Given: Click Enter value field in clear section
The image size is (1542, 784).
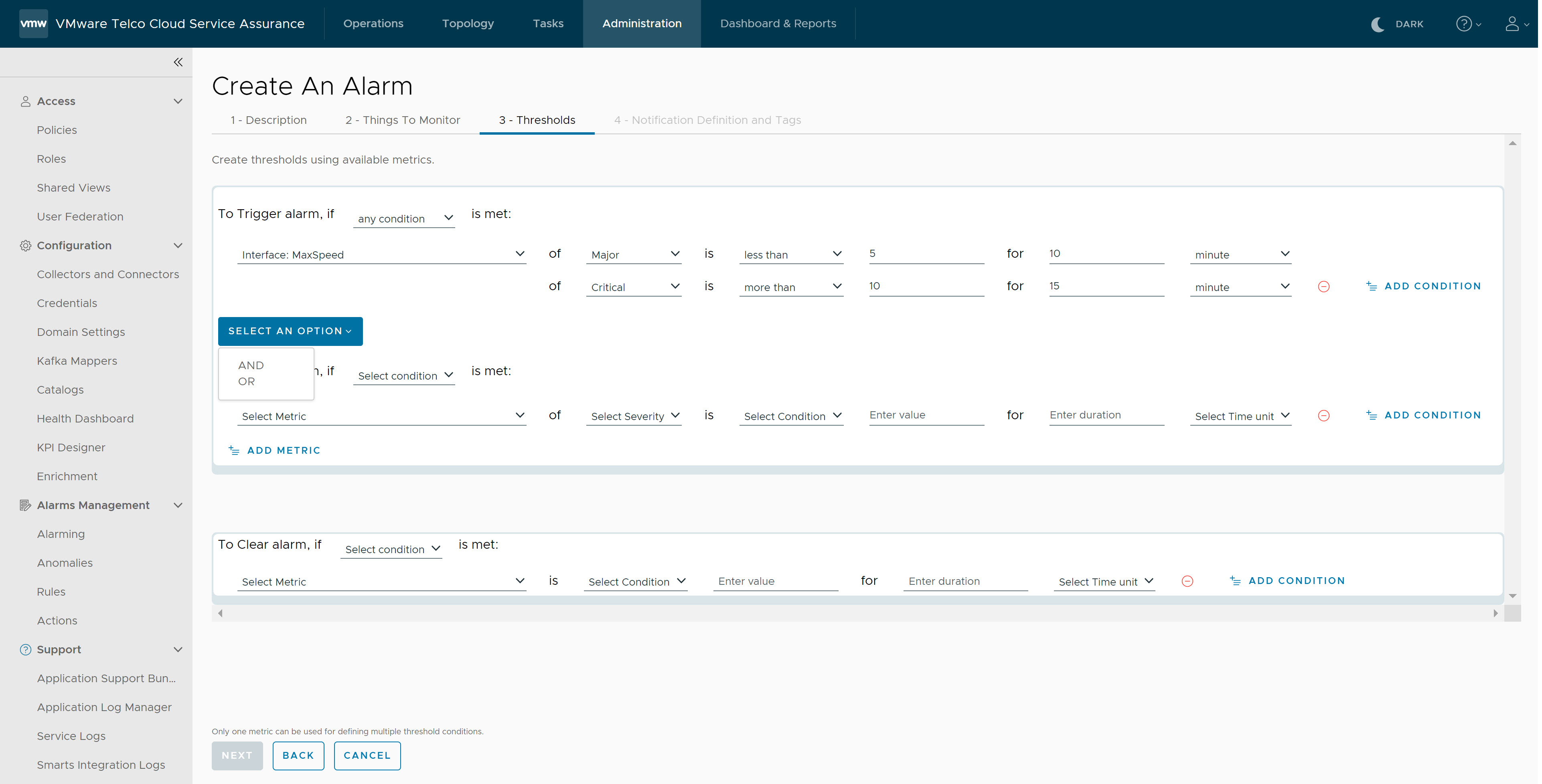Looking at the screenshot, I should click(775, 581).
